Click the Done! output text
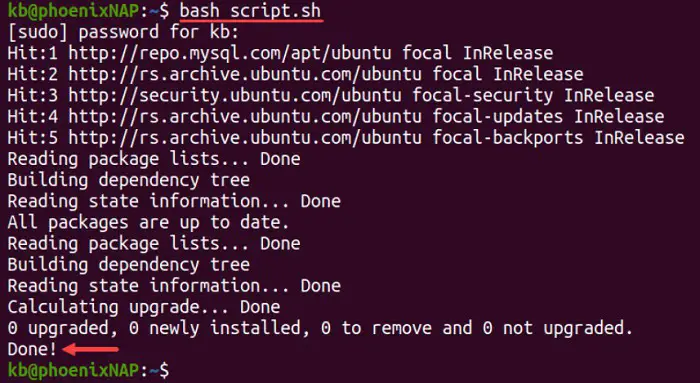 pos(33,350)
